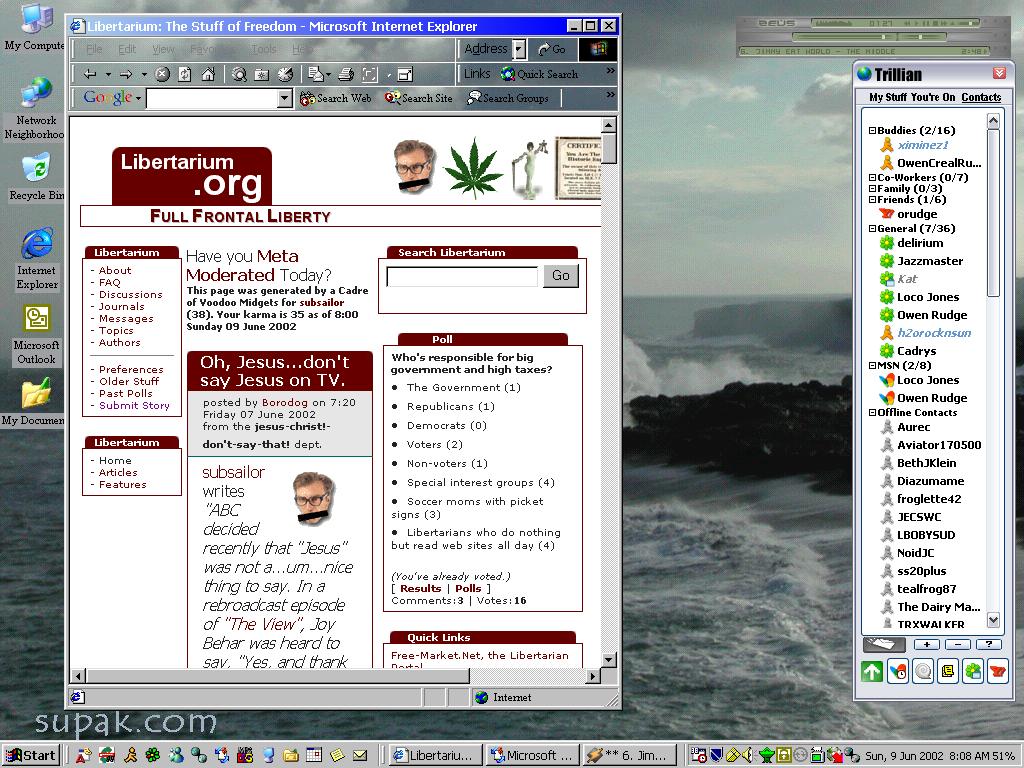This screenshot has height=768, width=1024.
Task: Open the Favorites menu
Action: click(206, 49)
